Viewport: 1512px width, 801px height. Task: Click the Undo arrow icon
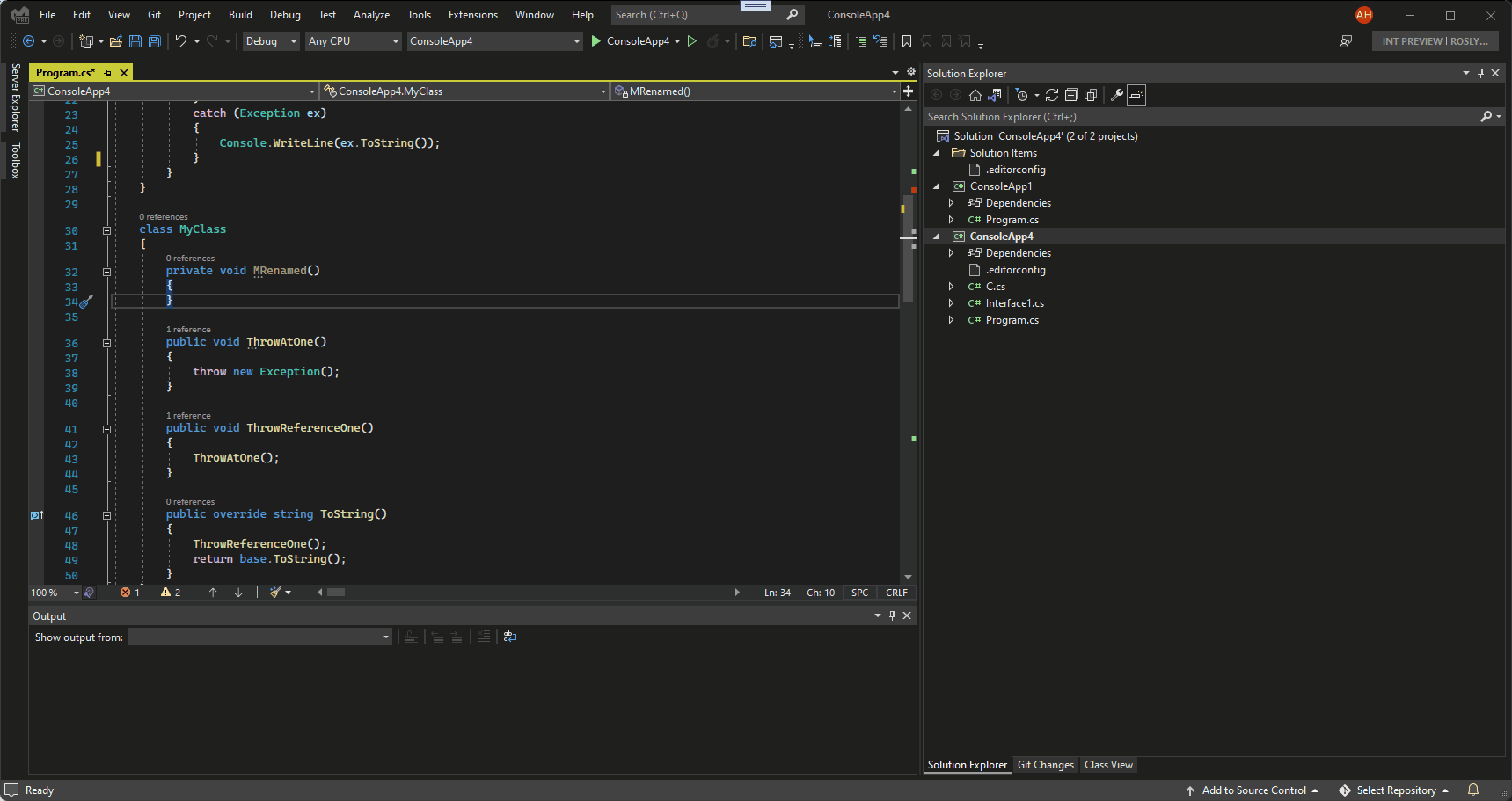click(180, 41)
